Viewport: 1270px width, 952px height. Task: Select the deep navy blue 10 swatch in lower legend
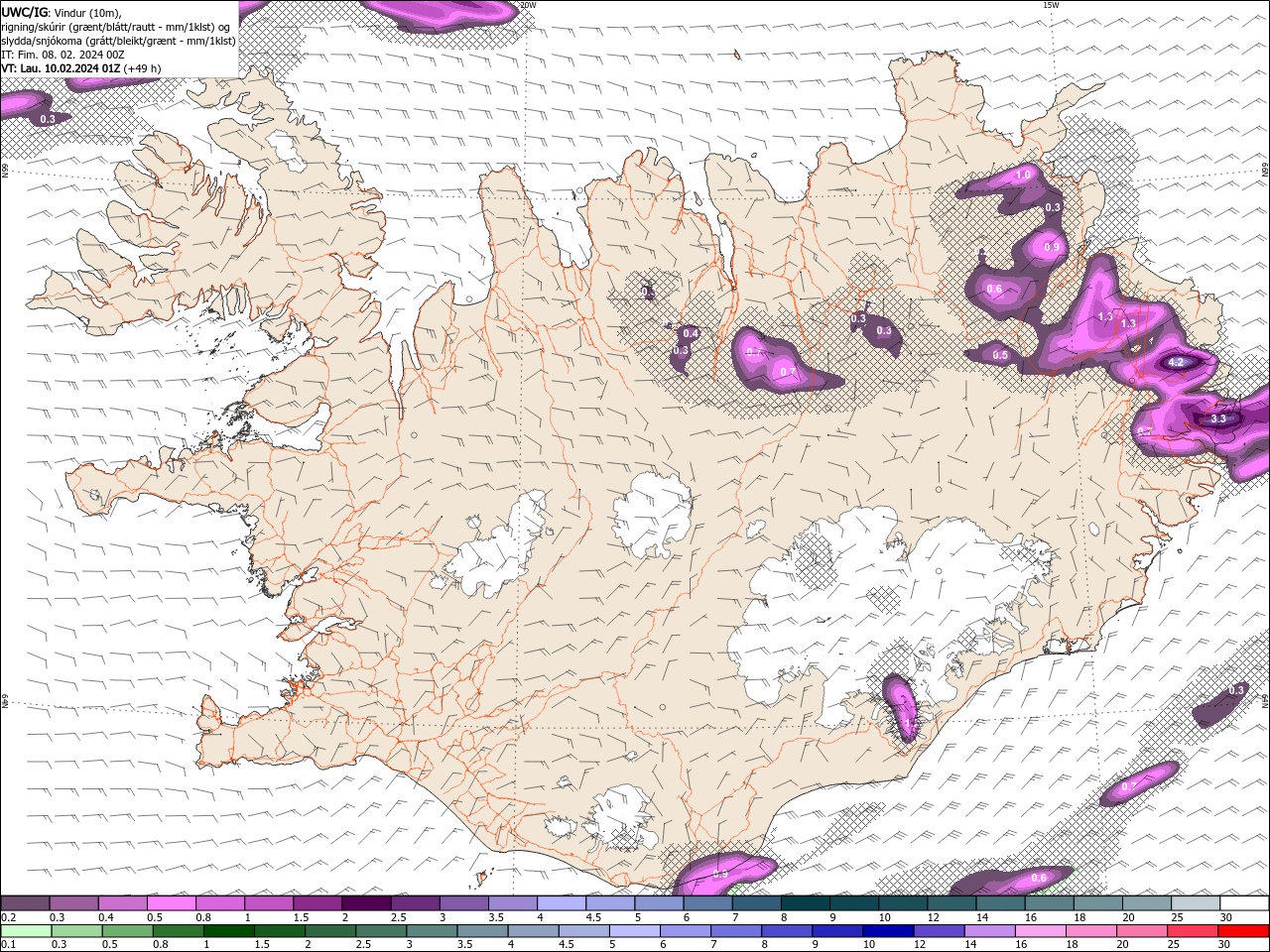(888, 931)
